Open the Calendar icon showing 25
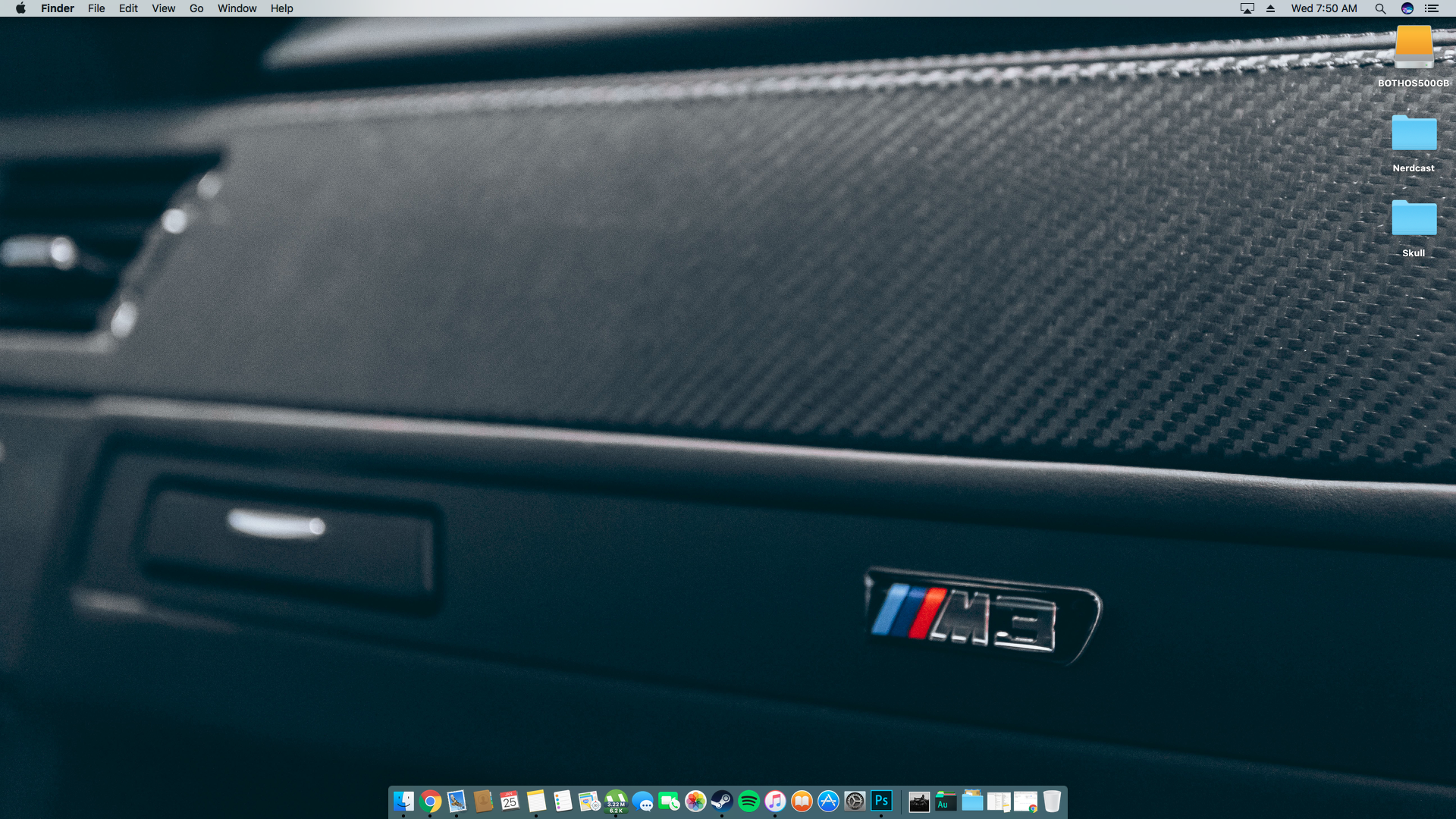Image resolution: width=1456 pixels, height=819 pixels. [x=510, y=801]
